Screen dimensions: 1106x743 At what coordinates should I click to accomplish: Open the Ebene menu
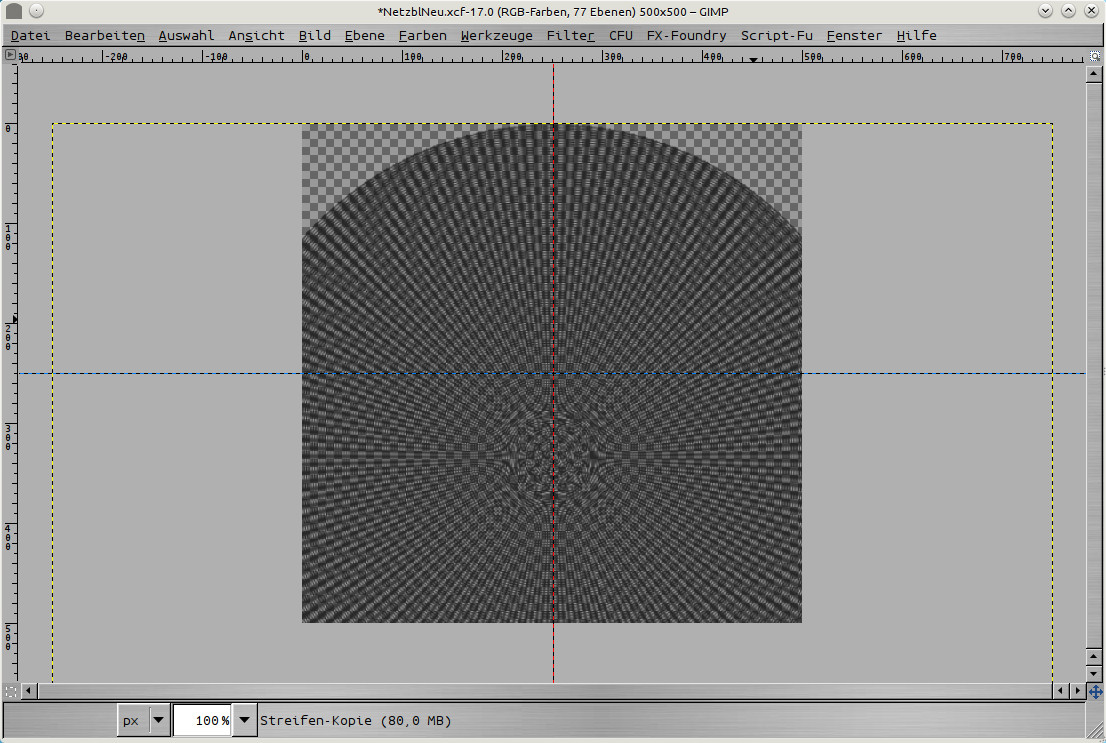tap(364, 35)
